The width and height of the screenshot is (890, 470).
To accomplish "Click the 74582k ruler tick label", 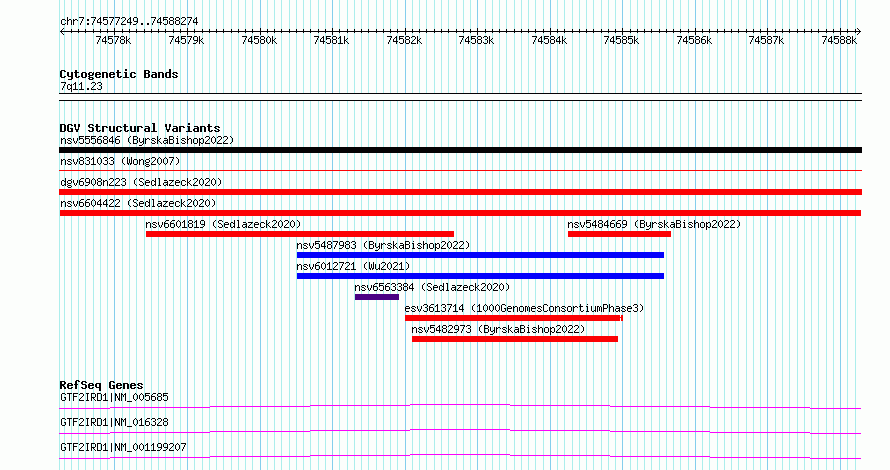I will 404,40.
